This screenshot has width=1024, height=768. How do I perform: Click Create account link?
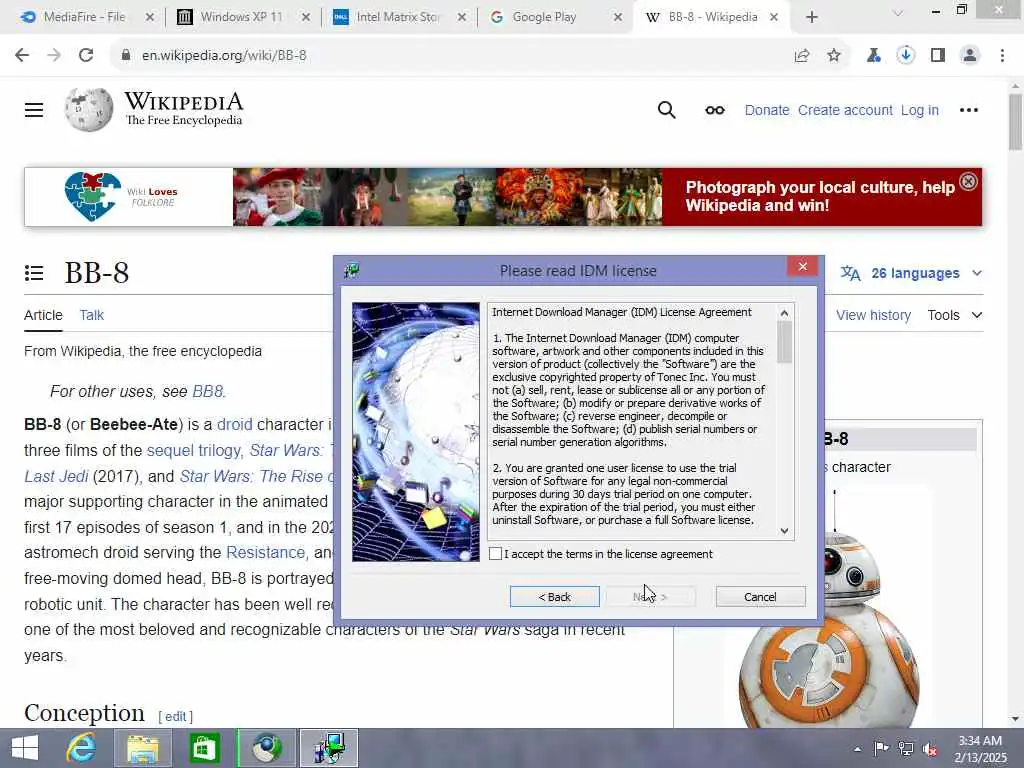point(845,110)
